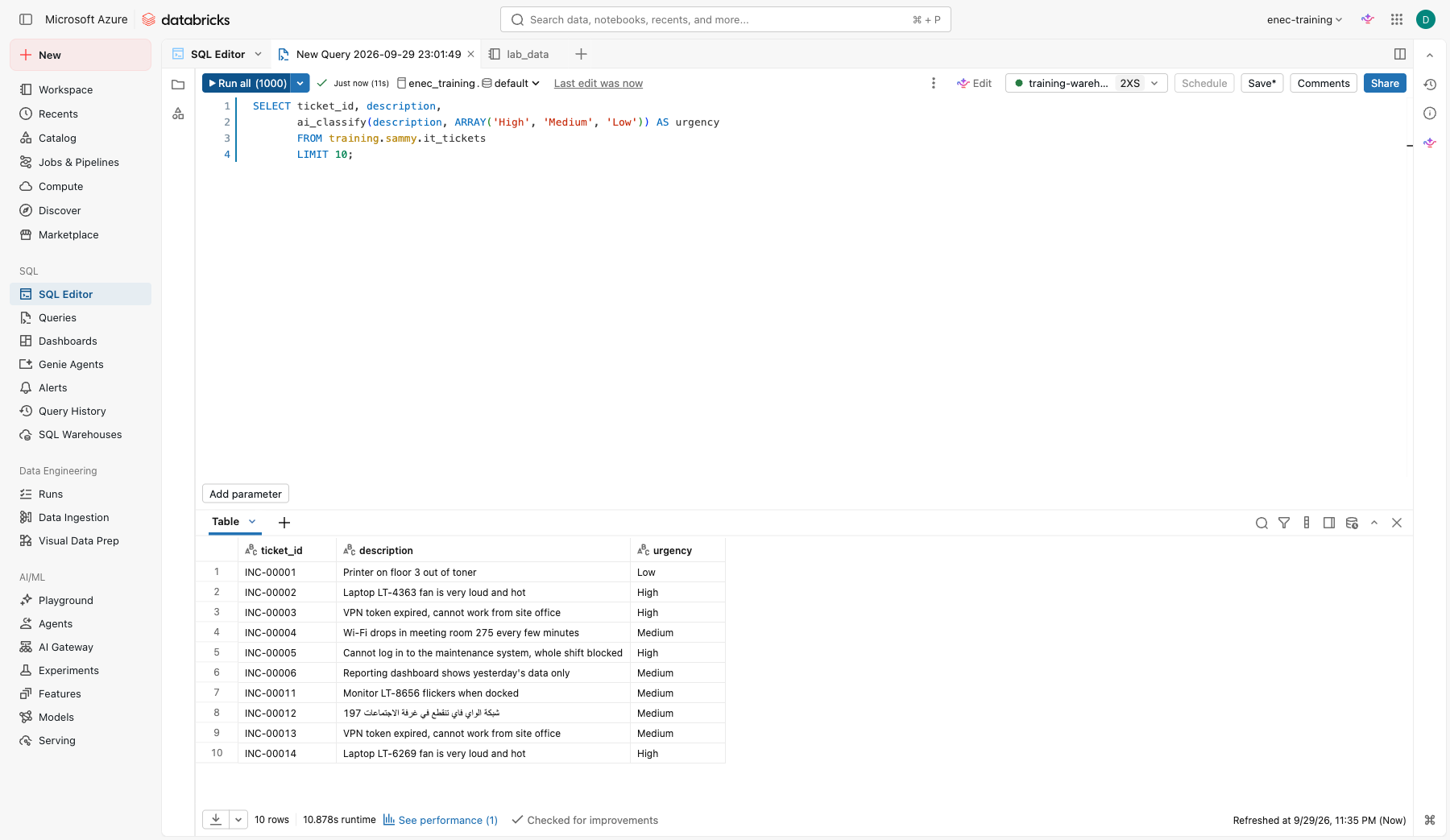Viewport: 1450px width, 840px height.
Task: Close the results panel
Action: [1397, 523]
